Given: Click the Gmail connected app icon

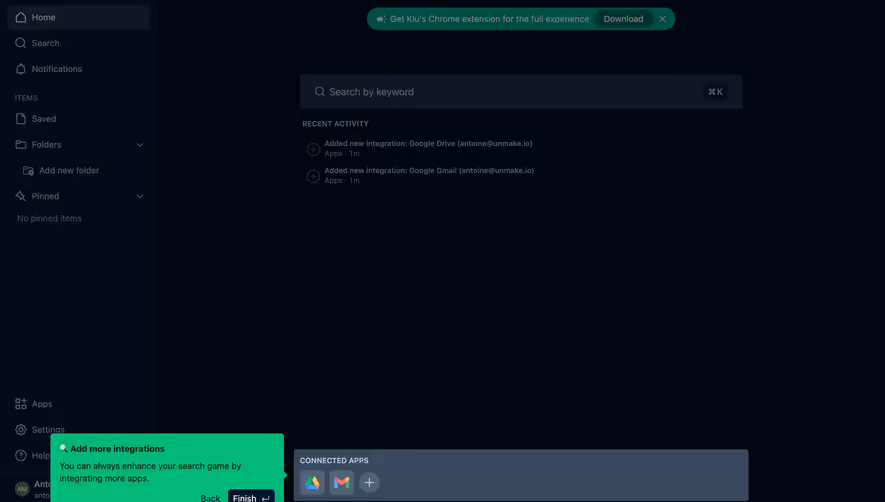Looking at the screenshot, I should point(341,483).
